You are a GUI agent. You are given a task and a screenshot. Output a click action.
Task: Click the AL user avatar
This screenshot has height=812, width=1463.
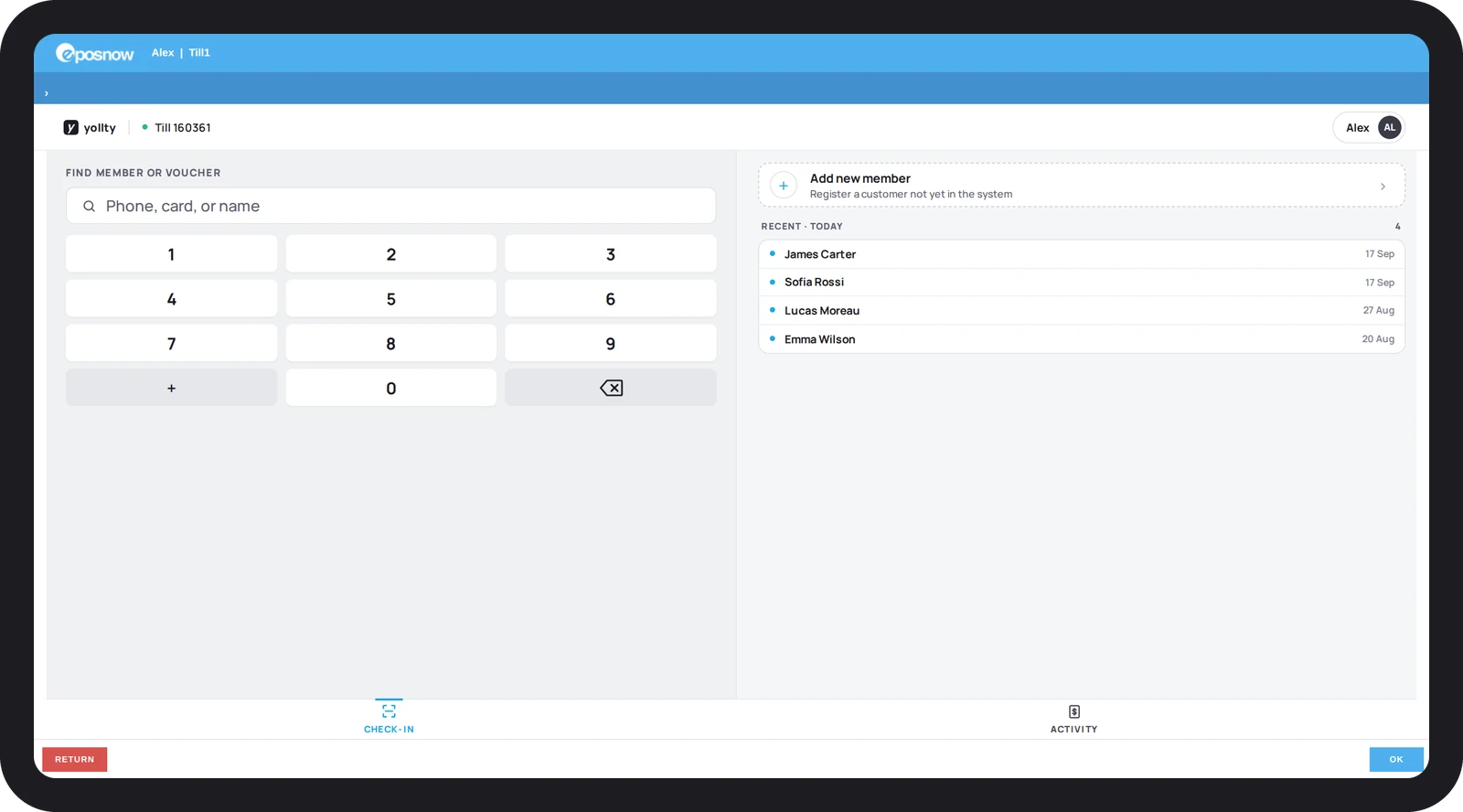tap(1389, 128)
